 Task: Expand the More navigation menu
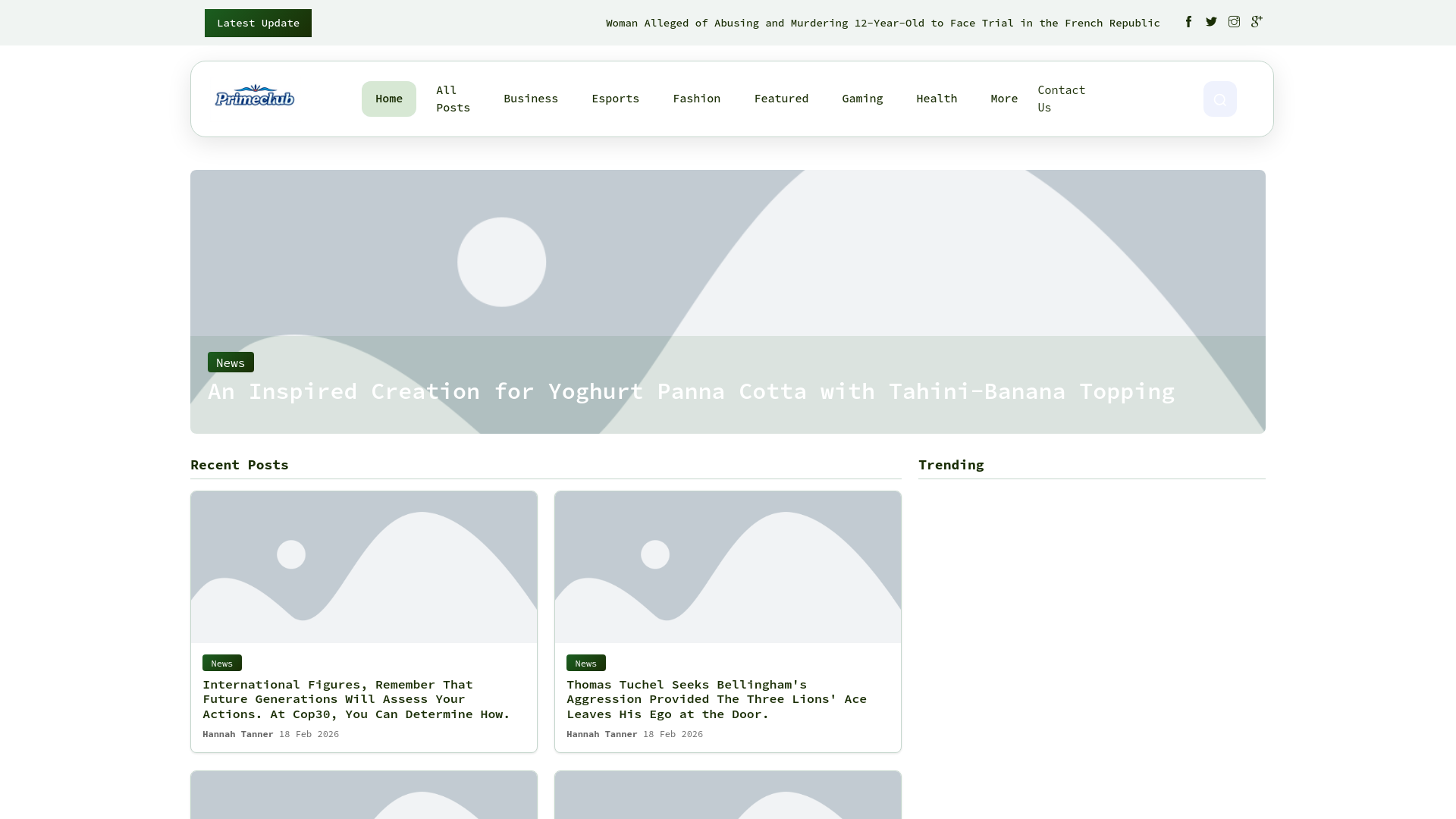pos(1003,99)
